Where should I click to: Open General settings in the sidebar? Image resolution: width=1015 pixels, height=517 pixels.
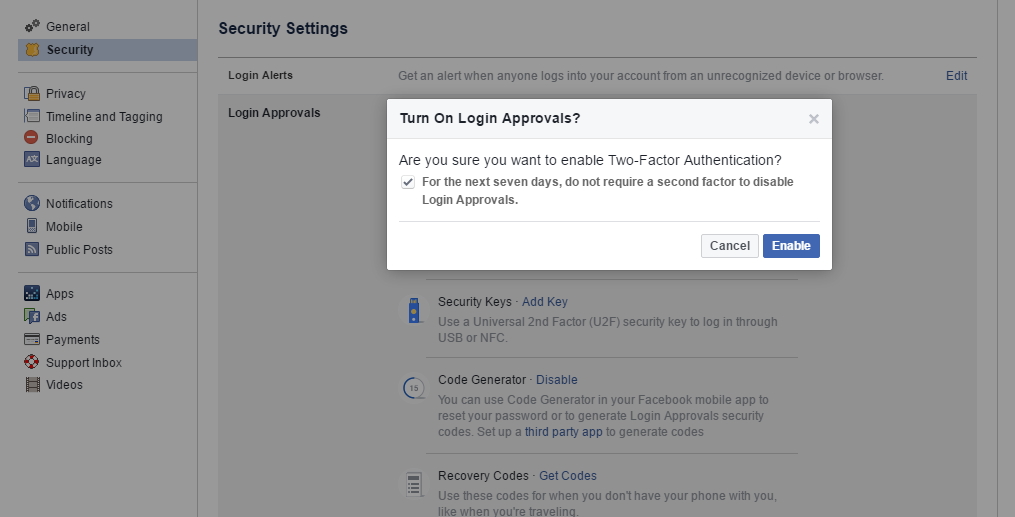[67, 27]
